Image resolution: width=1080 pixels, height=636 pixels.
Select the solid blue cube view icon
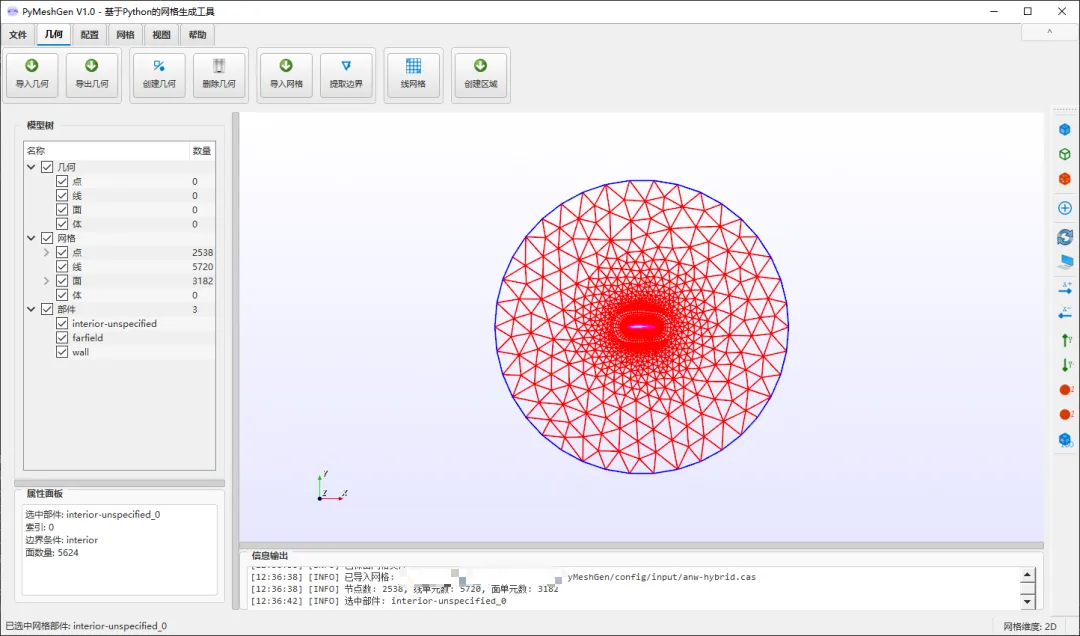click(x=1065, y=130)
